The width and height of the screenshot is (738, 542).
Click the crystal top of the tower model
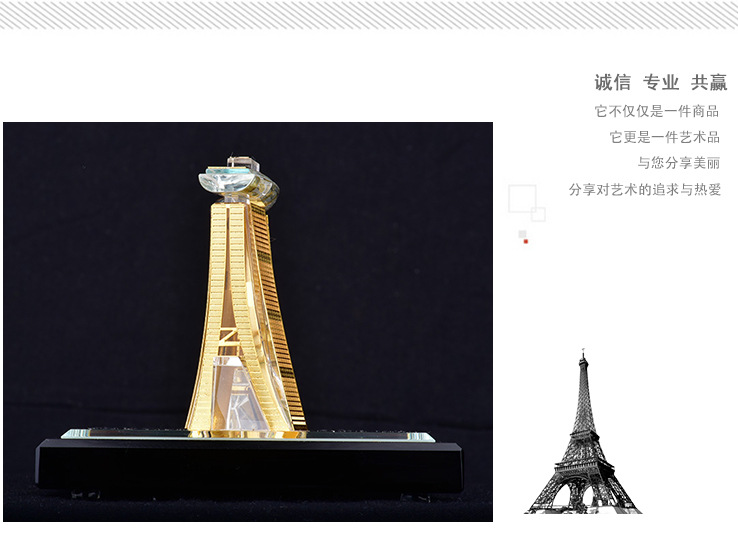click(239, 179)
